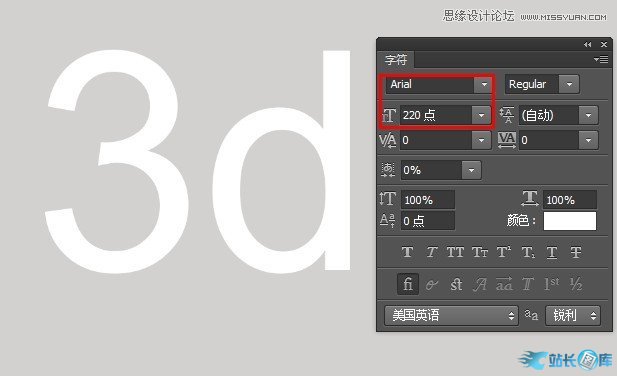617x376 pixels.
Task: Toggle Underline text style
Action: (552, 252)
